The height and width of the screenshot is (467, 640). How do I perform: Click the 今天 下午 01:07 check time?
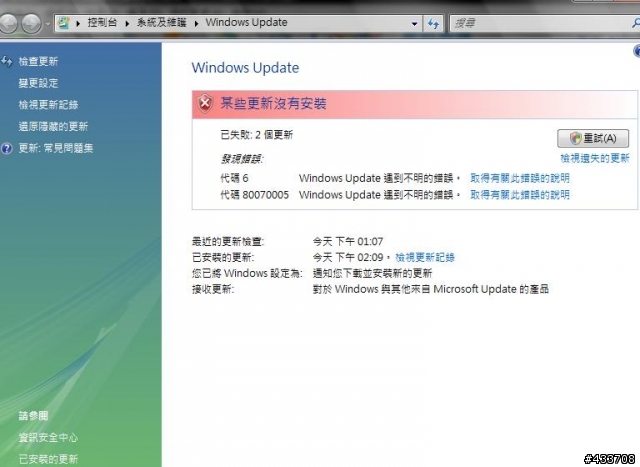(x=348, y=242)
